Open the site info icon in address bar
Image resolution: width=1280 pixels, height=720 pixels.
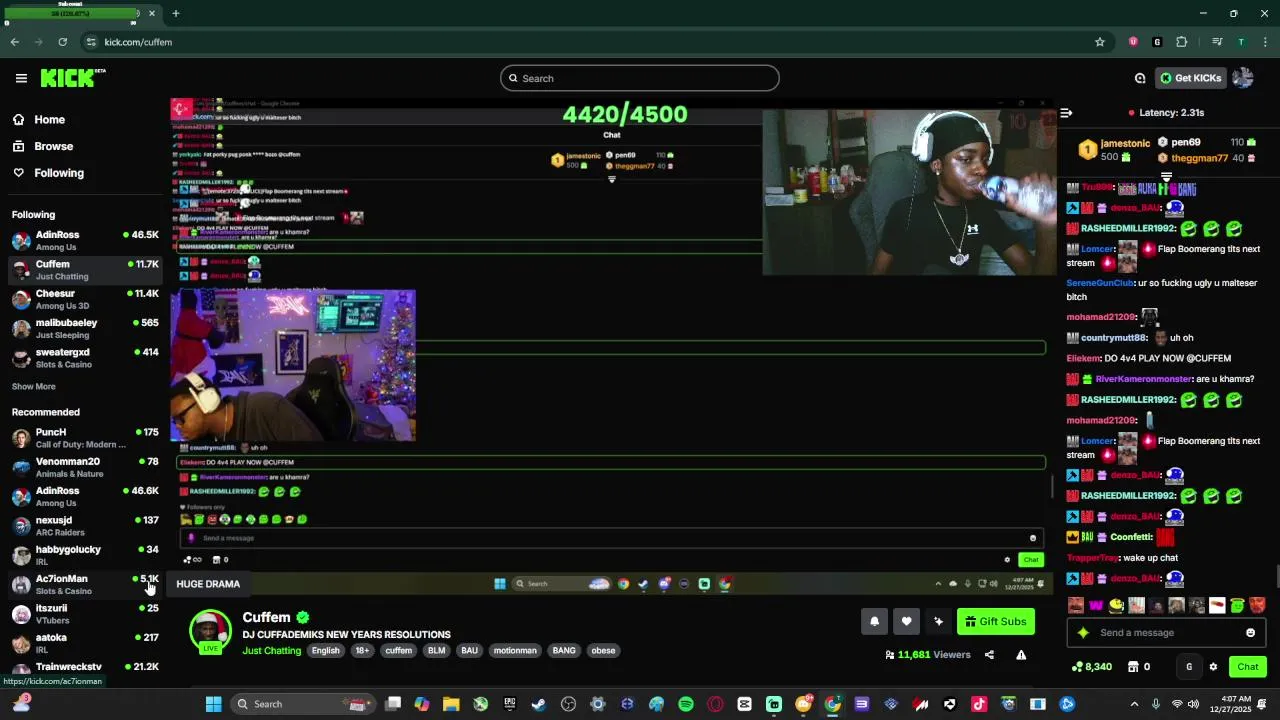click(91, 42)
